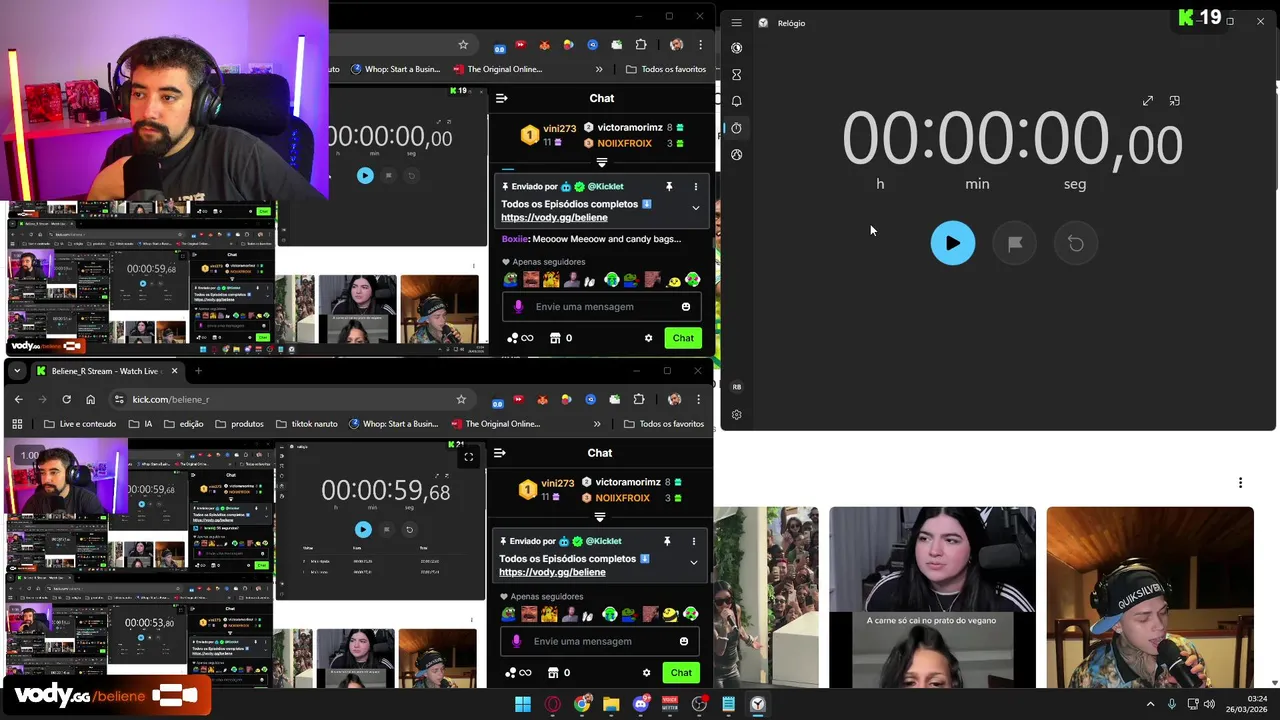Select the Beliene_R Stream tab
This screenshot has width=1280, height=720.
[107, 371]
